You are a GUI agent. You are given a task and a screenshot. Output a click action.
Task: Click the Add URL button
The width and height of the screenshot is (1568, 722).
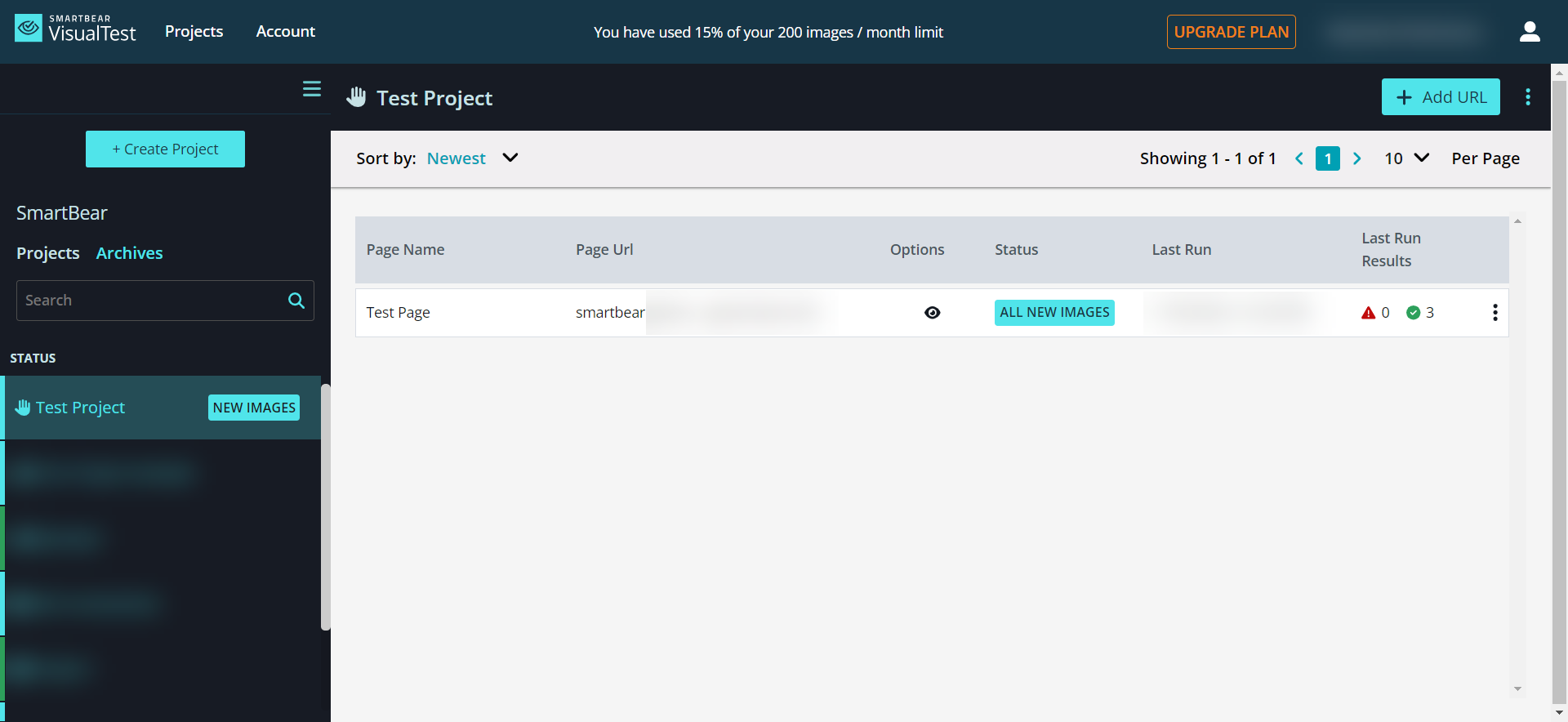pos(1440,97)
